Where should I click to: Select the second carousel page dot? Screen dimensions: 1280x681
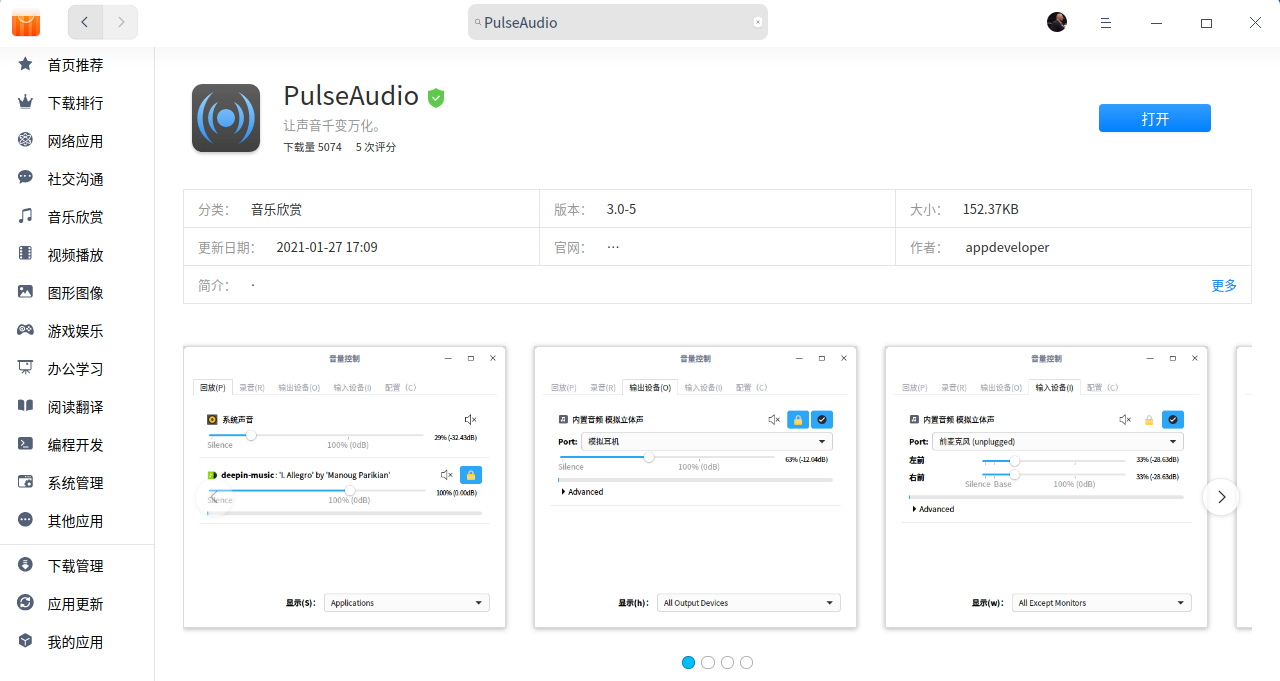click(x=708, y=662)
